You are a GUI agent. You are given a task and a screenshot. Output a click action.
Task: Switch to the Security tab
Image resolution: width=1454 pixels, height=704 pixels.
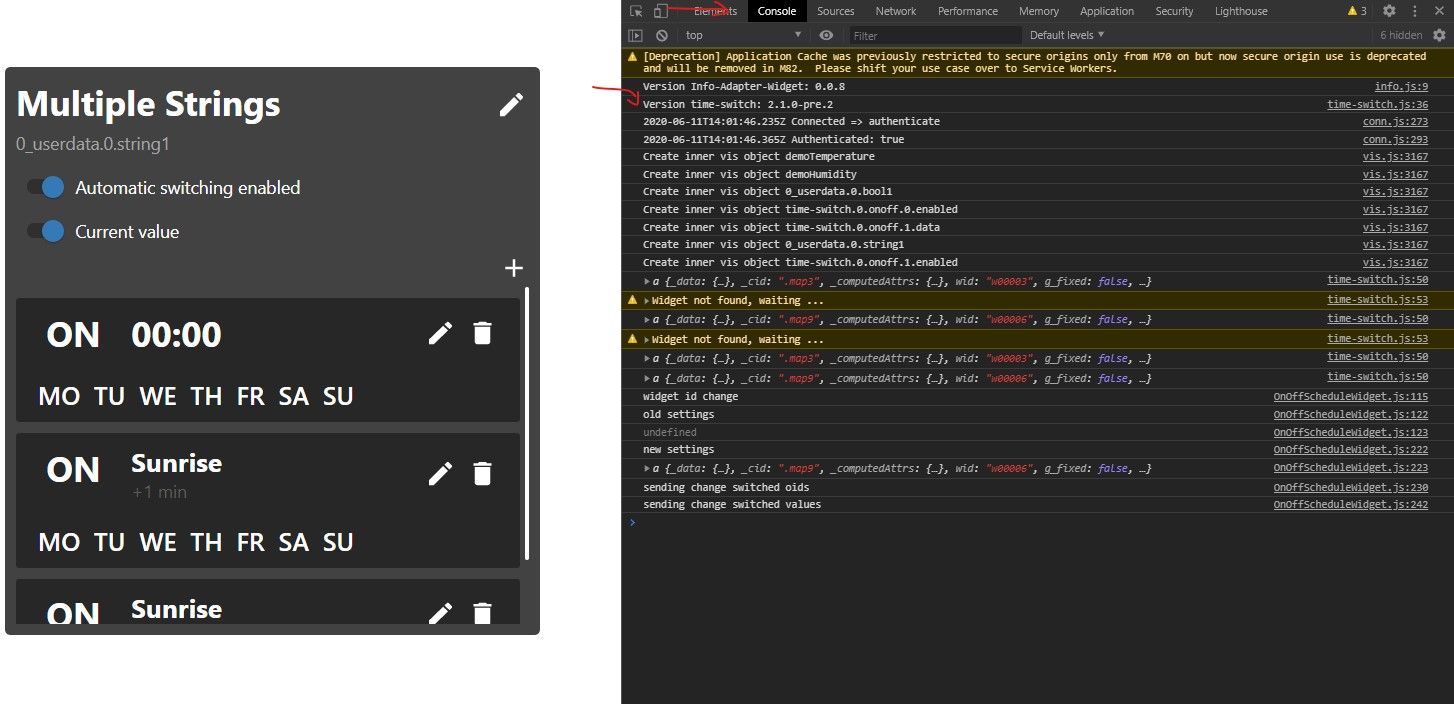point(1174,11)
